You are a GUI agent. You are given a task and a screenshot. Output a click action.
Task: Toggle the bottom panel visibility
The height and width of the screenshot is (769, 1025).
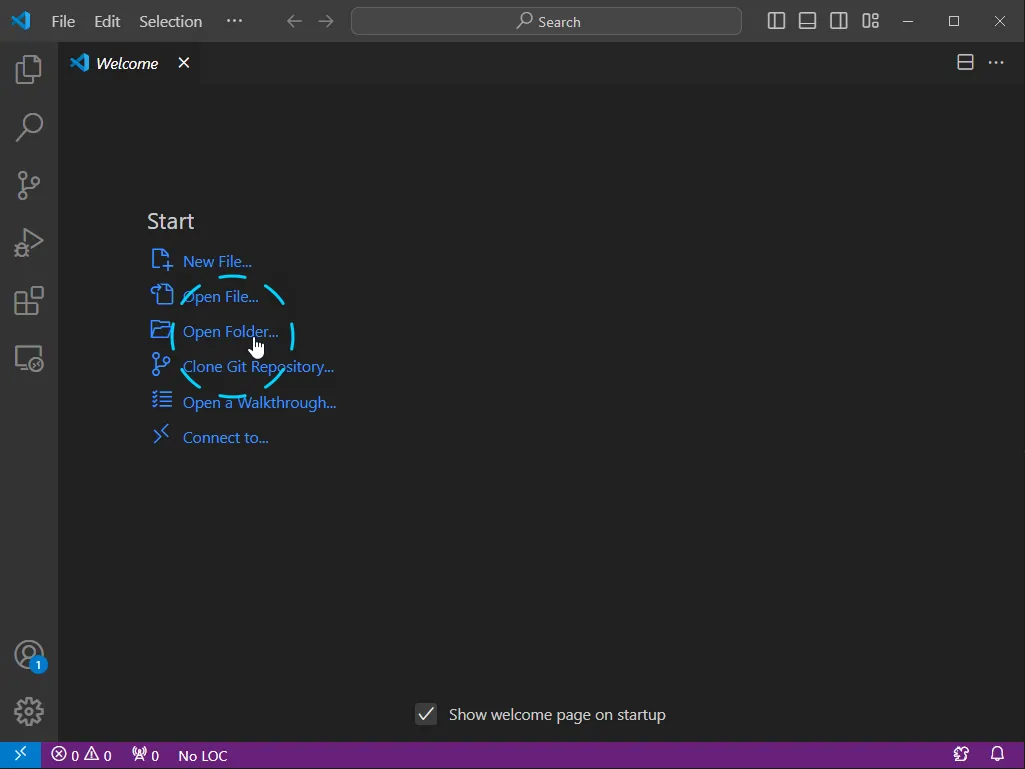[807, 21]
